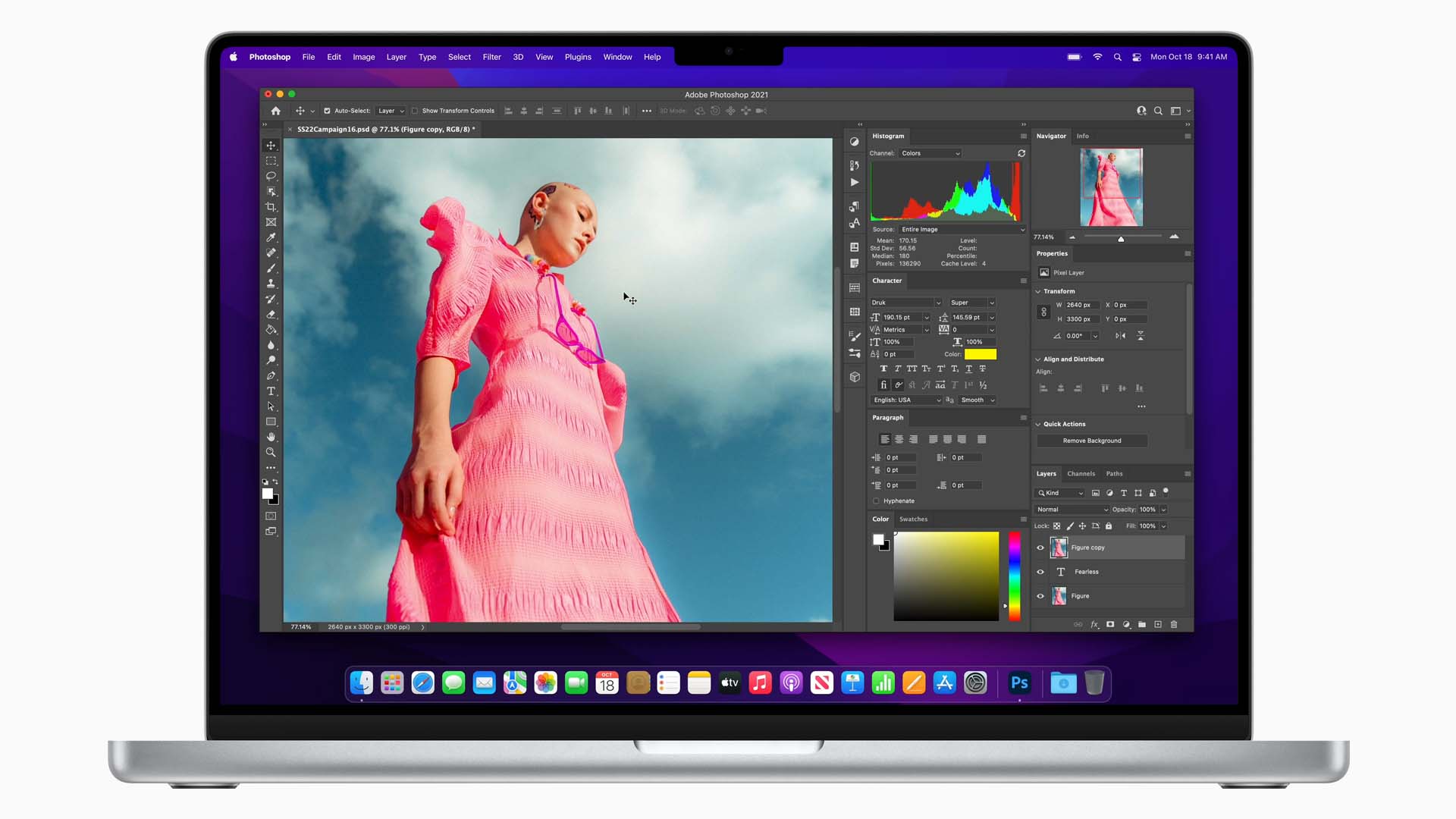Toggle visibility of the Figure layer
This screenshot has width=1456, height=819.
1040,596
